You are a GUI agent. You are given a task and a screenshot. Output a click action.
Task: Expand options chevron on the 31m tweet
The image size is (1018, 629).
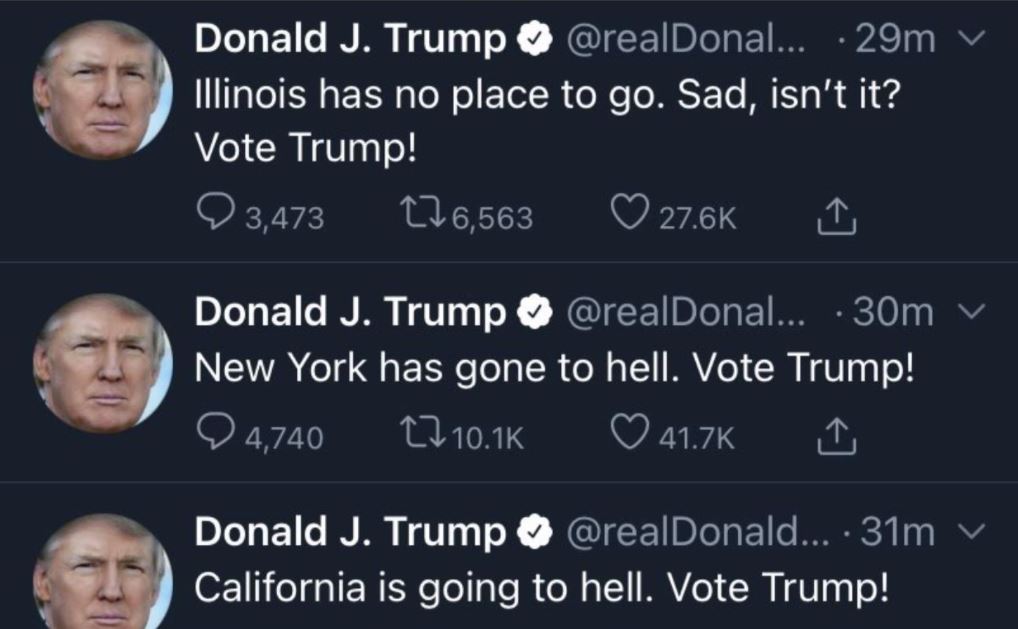coord(972,533)
